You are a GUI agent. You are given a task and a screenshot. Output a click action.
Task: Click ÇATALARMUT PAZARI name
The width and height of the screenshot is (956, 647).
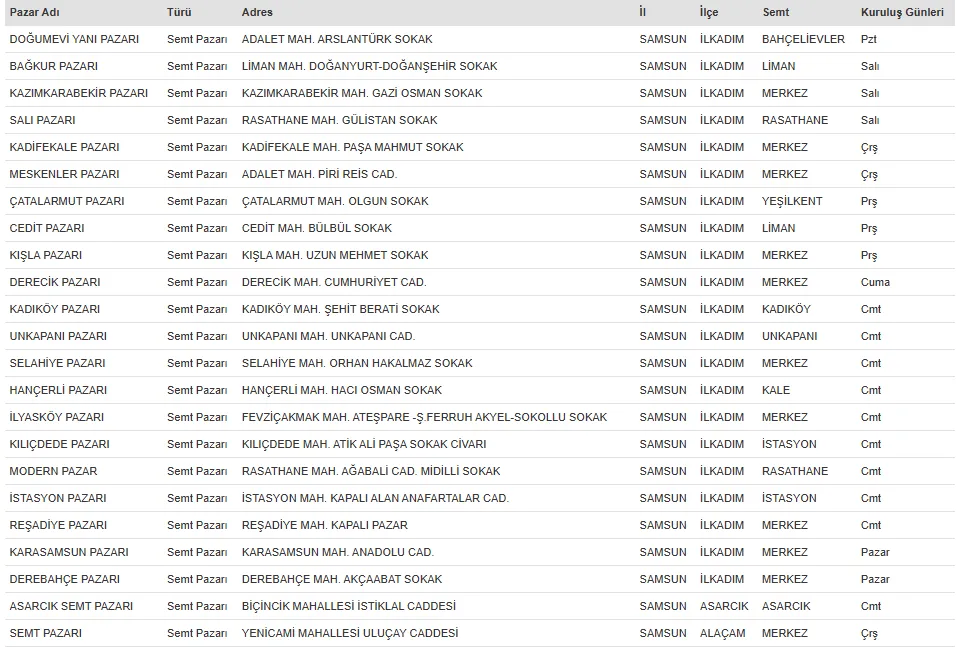[67, 201]
